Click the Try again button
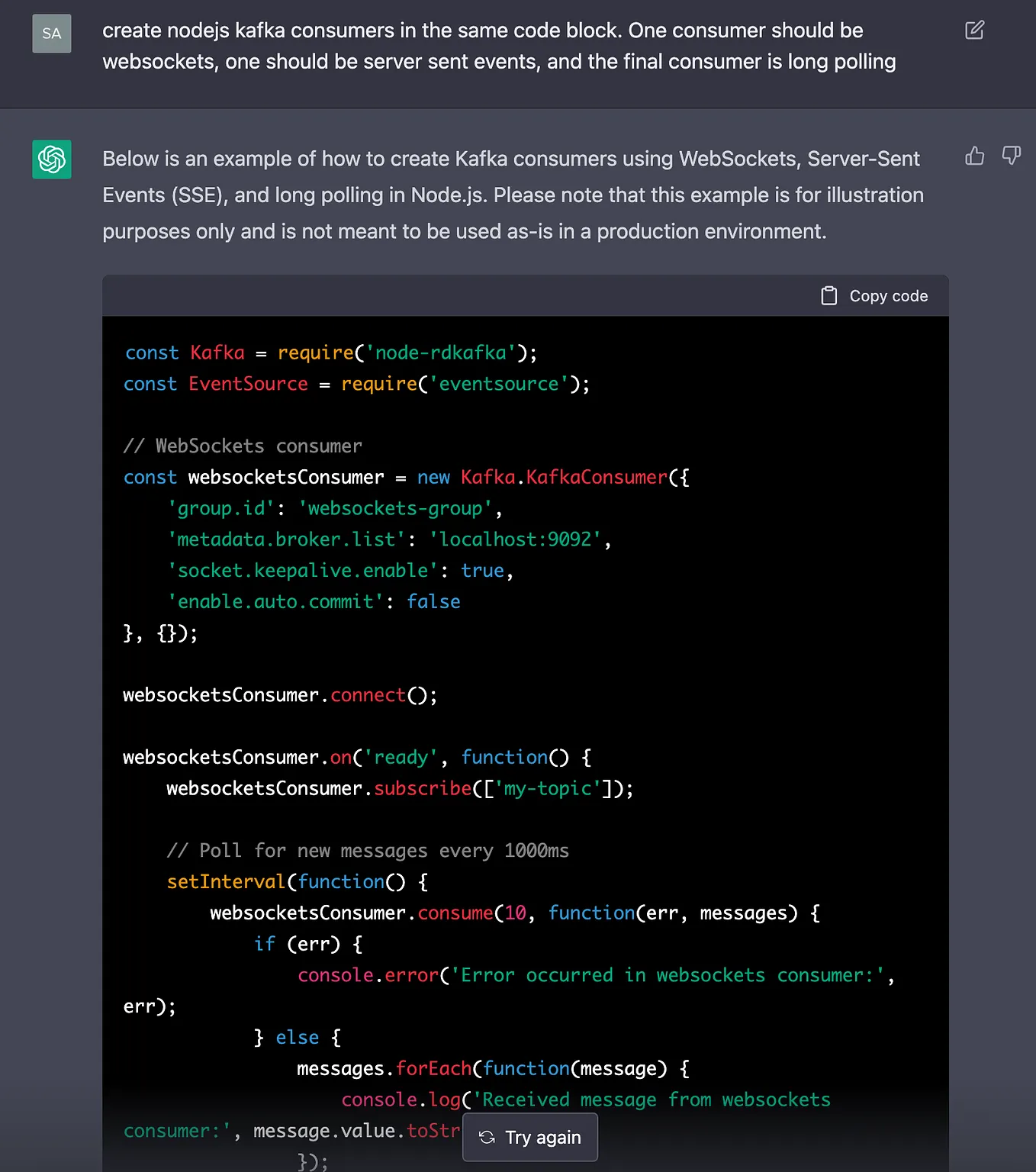Viewport: 1036px width, 1172px height. 530,1138
